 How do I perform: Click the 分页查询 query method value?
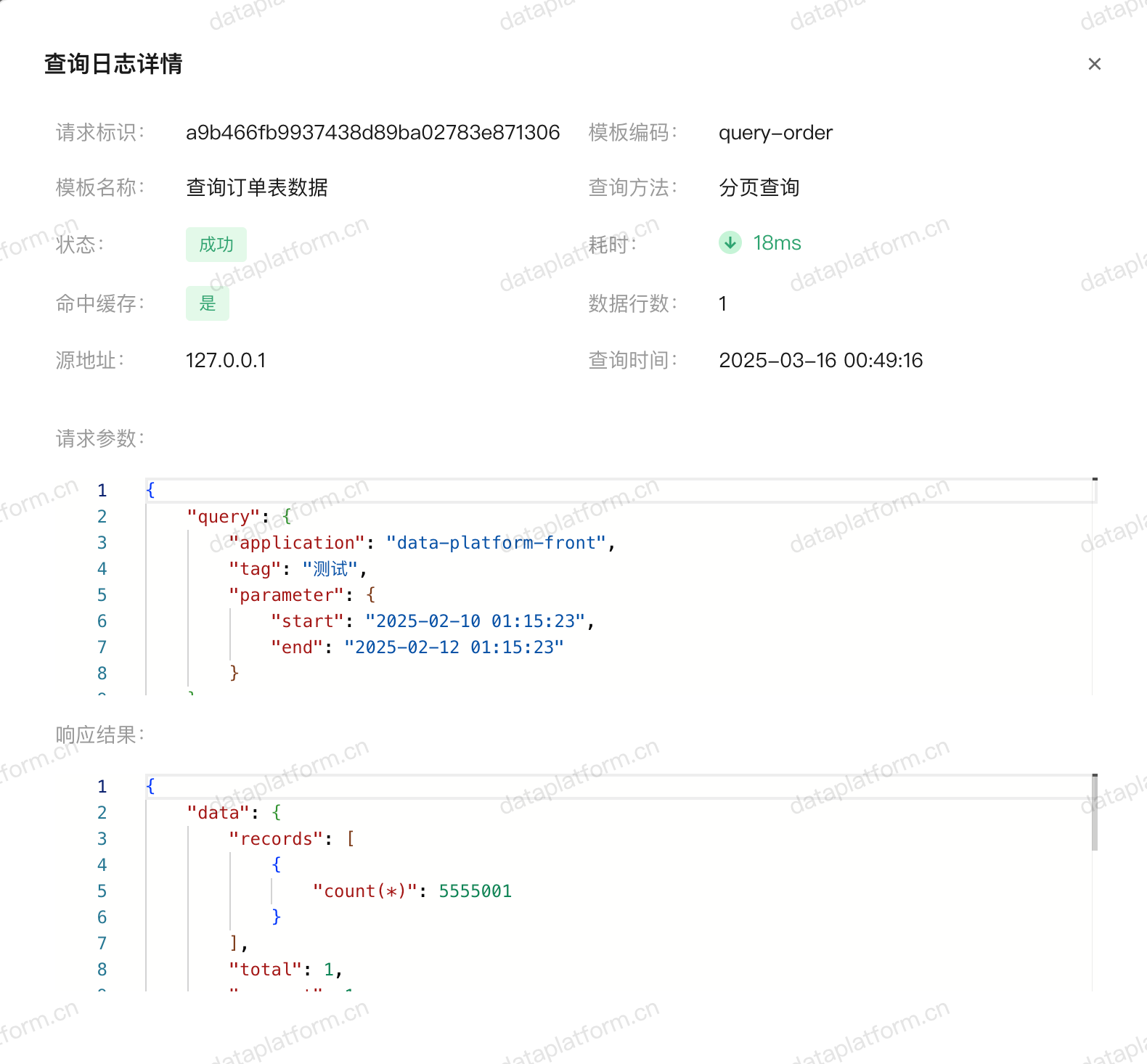tap(759, 188)
